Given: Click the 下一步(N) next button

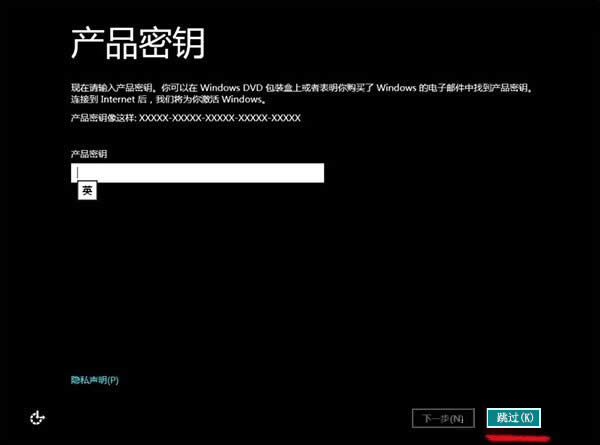Looking at the screenshot, I should pyautogui.click(x=443, y=418).
